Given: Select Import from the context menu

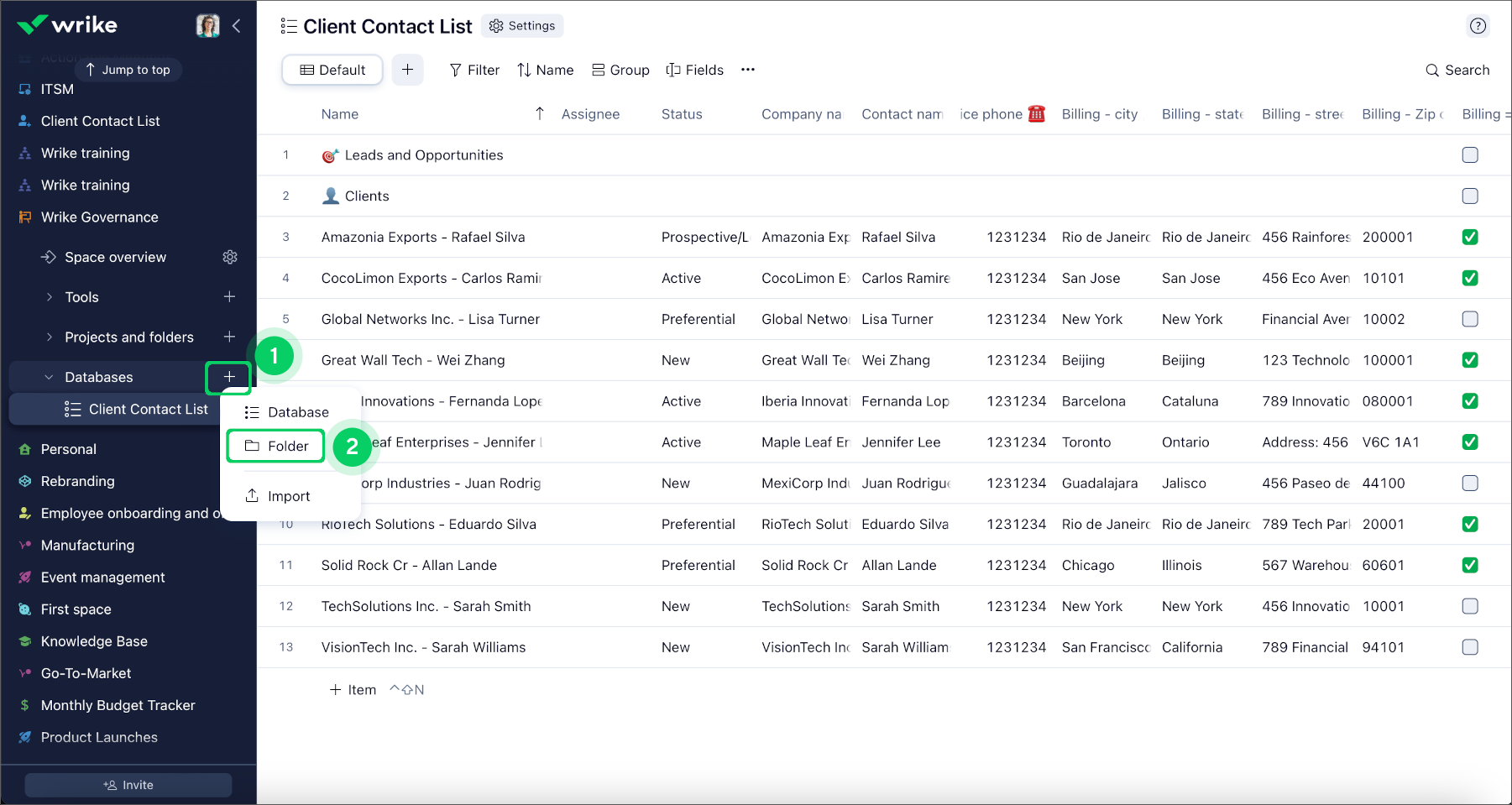Looking at the screenshot, I should tap(288, 495).
